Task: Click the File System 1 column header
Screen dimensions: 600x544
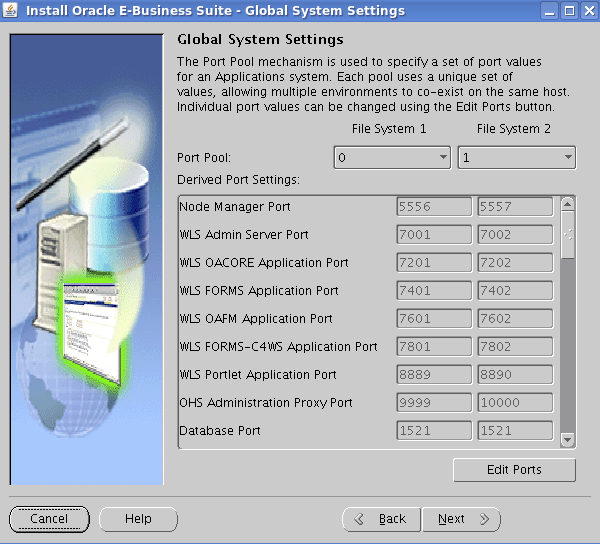Action: click(x=389, y=129)
